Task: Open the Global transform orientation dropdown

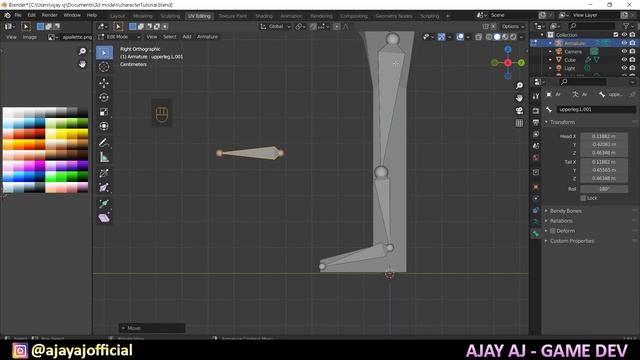Action: 275,27
